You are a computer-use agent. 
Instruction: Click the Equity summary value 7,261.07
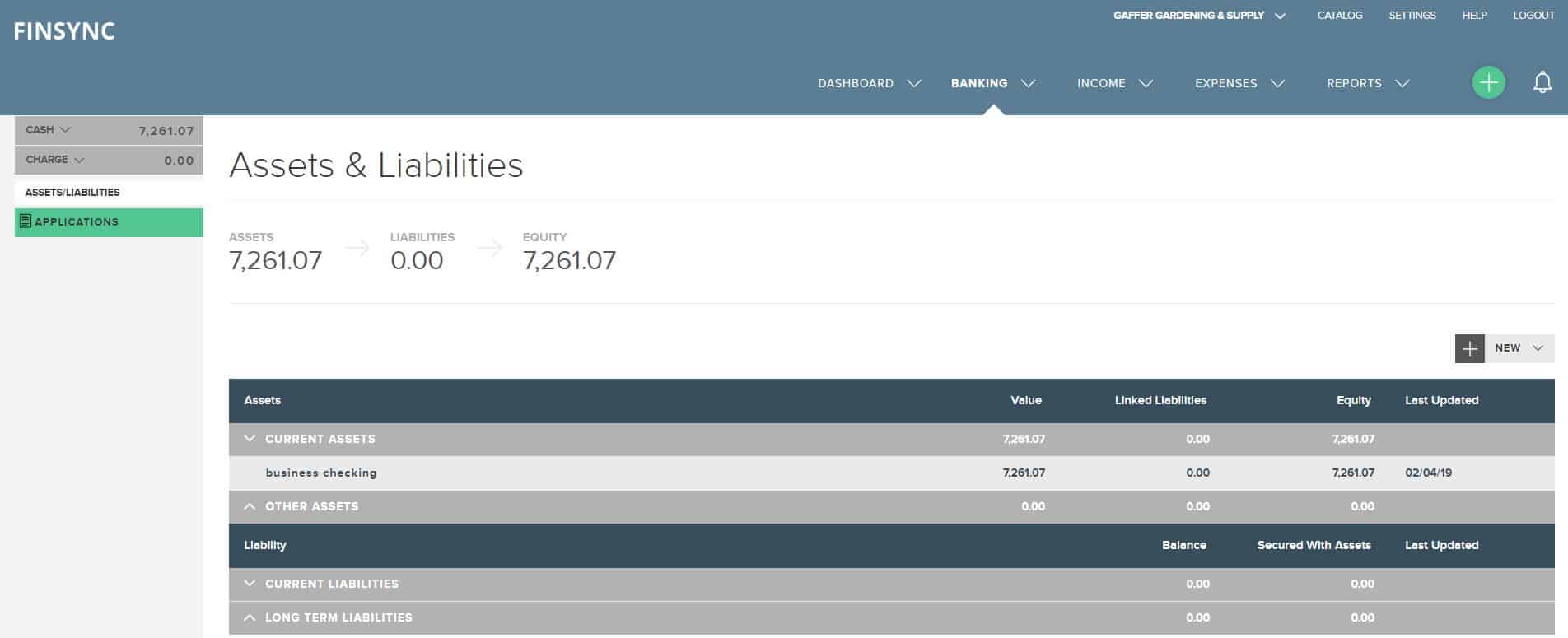(569, 260)
